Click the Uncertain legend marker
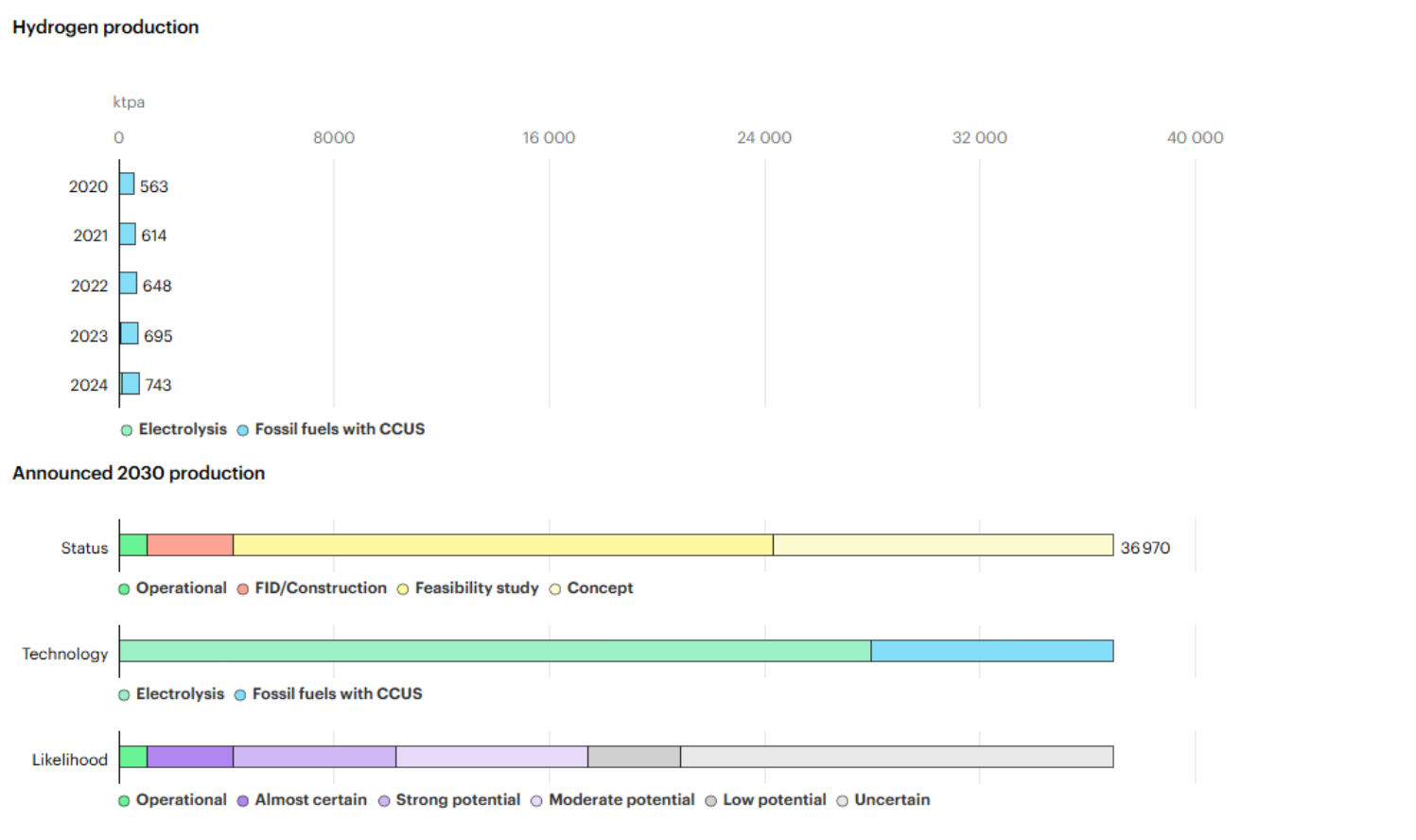Image resolution: width=1416 pixels, height=840 pixels. tap(843, 801)
